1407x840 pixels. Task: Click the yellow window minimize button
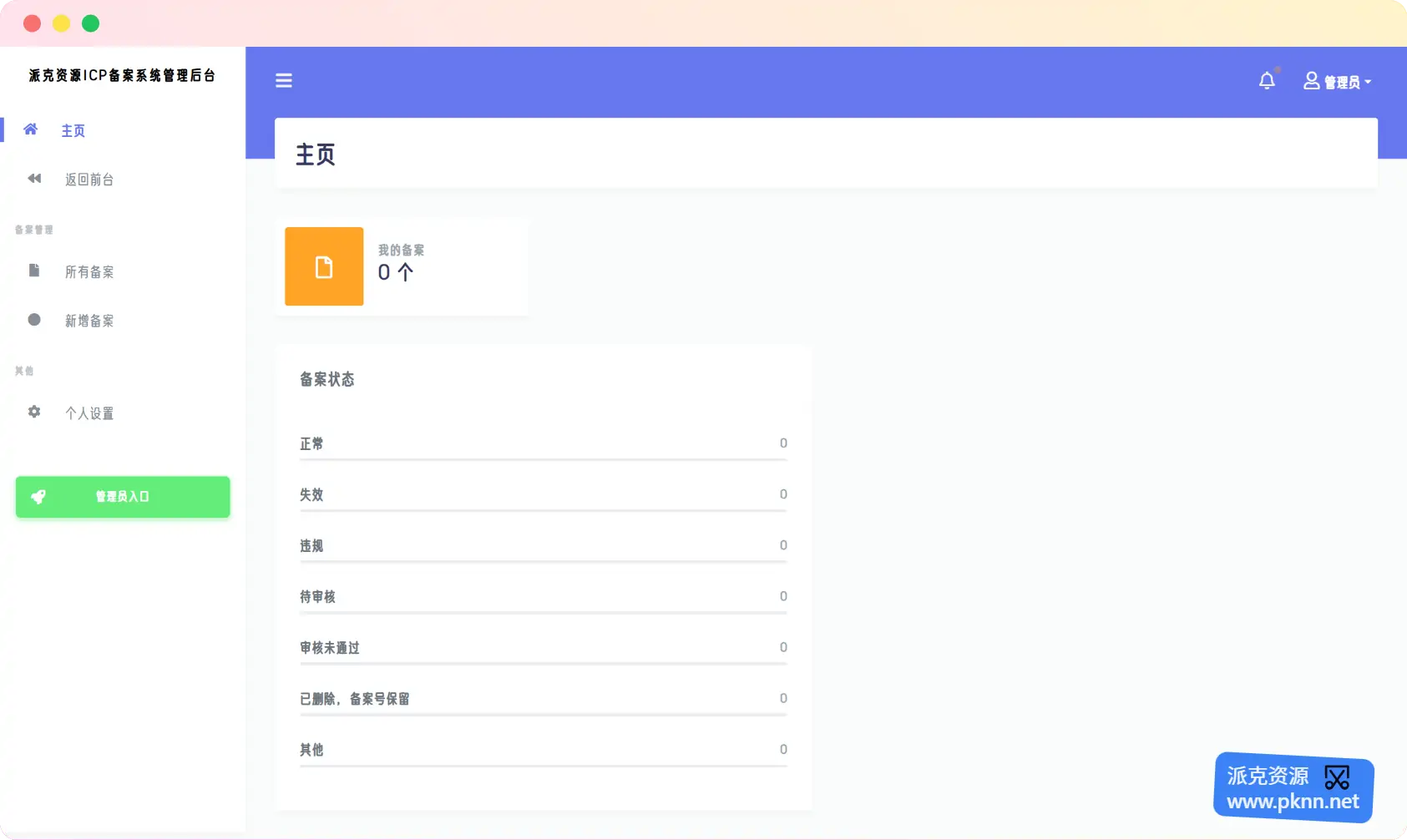click(x=62, y=23)
